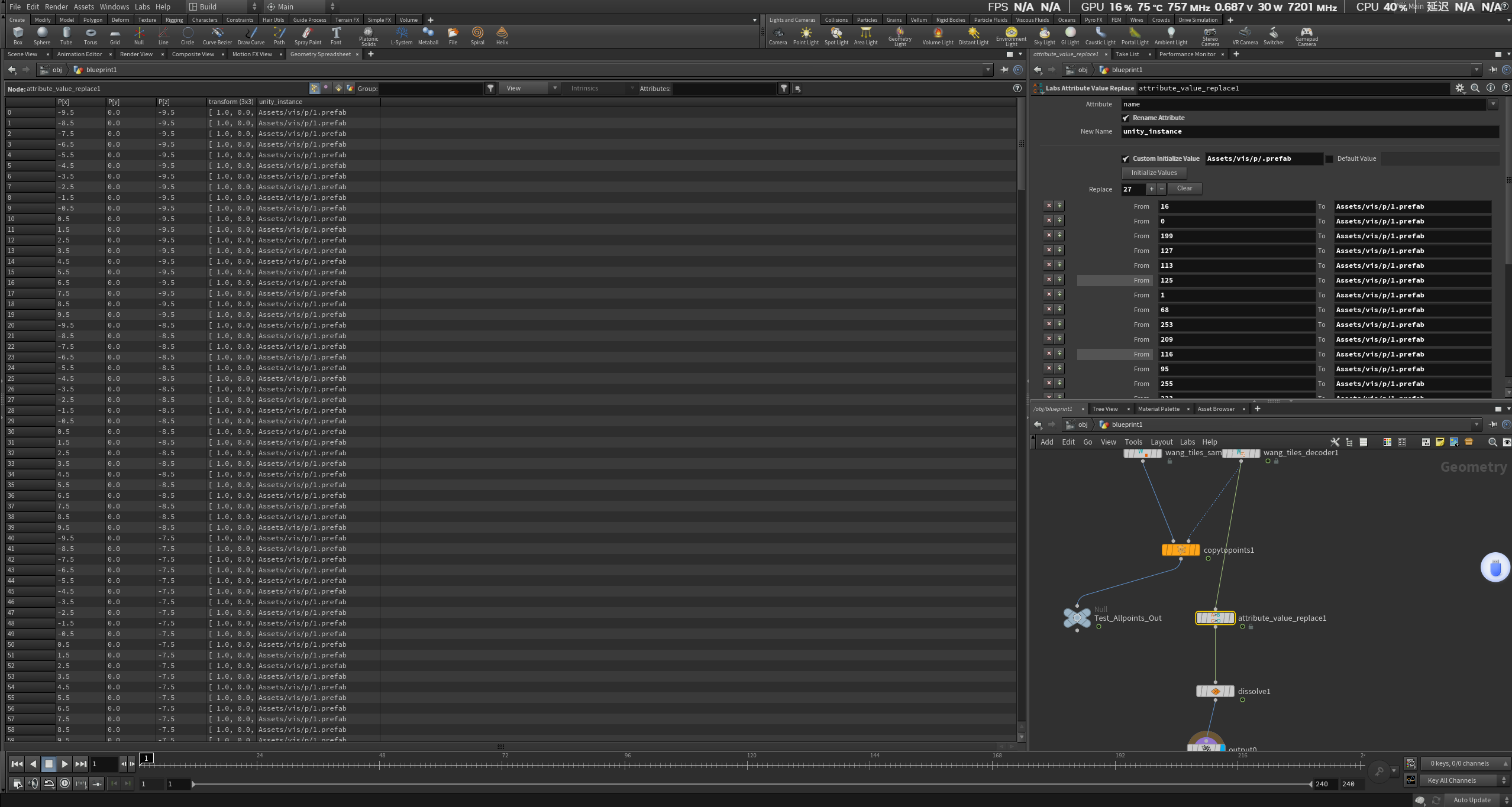Click the Initialize Values button

tap(1154, 173)
